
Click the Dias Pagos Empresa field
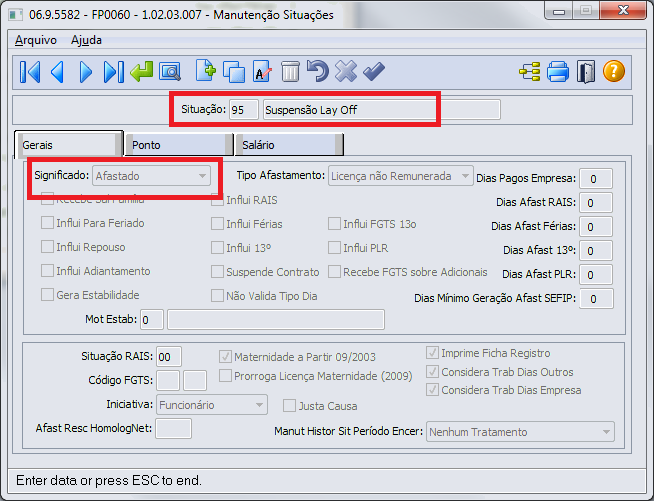(596, 179)
